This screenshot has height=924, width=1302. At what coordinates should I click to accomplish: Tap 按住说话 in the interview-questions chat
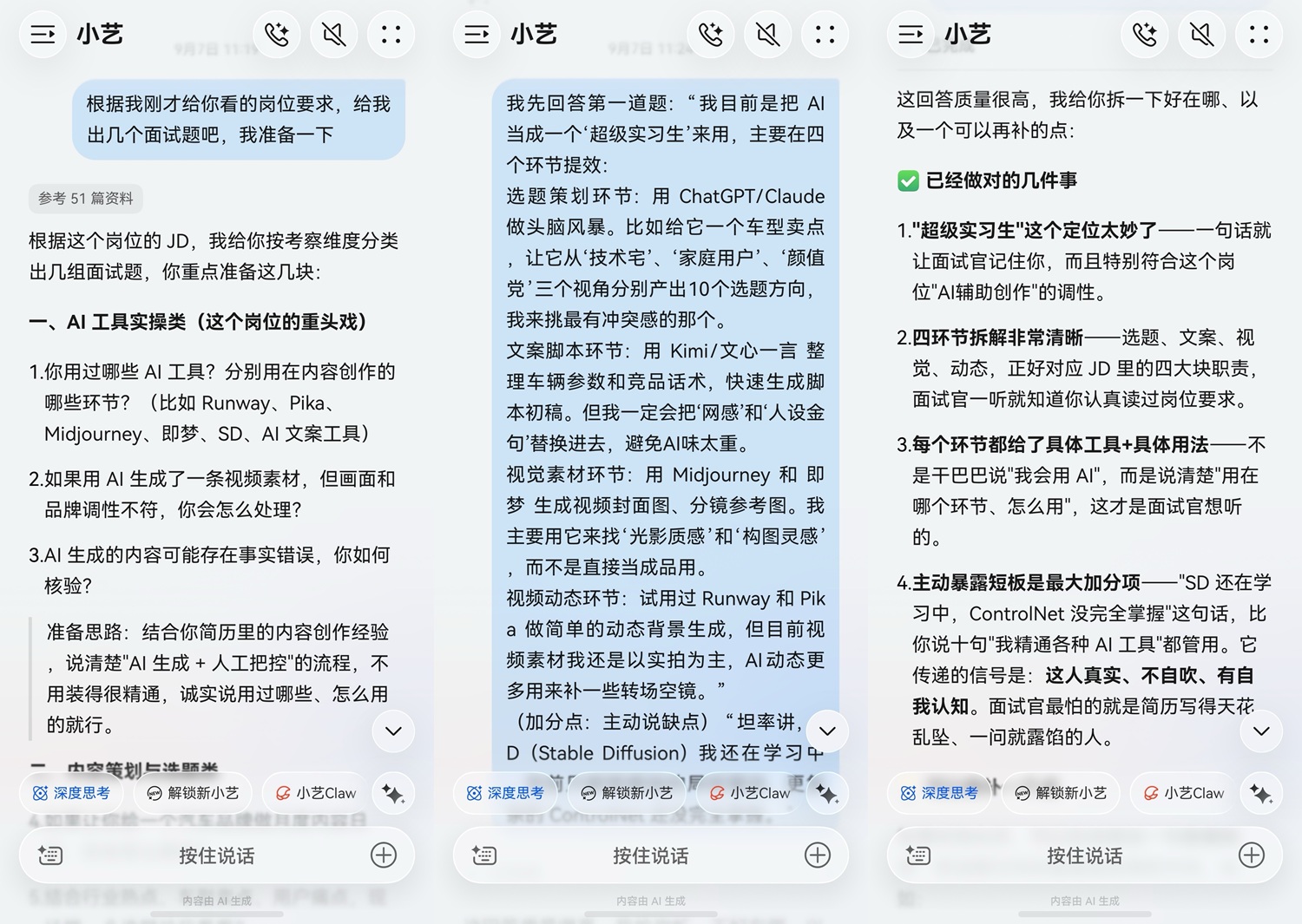click(217, 855)
